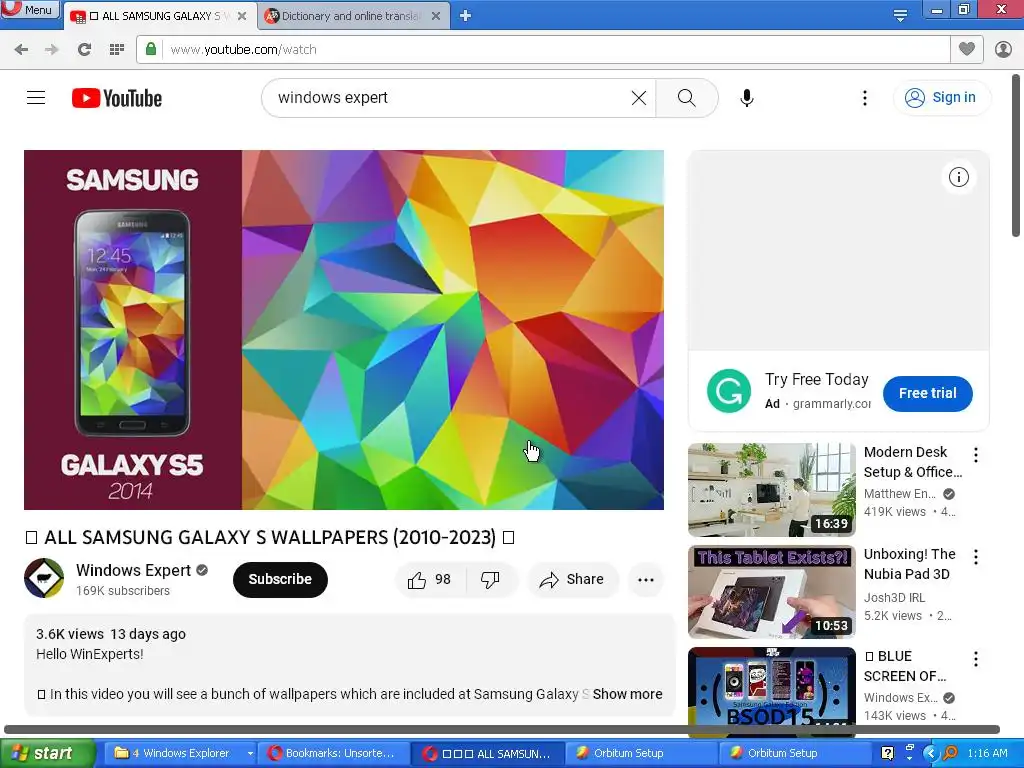Switch to the ALL SAMSUNG GALAXY tab
1024x768 pixels.
pos(159,16)
